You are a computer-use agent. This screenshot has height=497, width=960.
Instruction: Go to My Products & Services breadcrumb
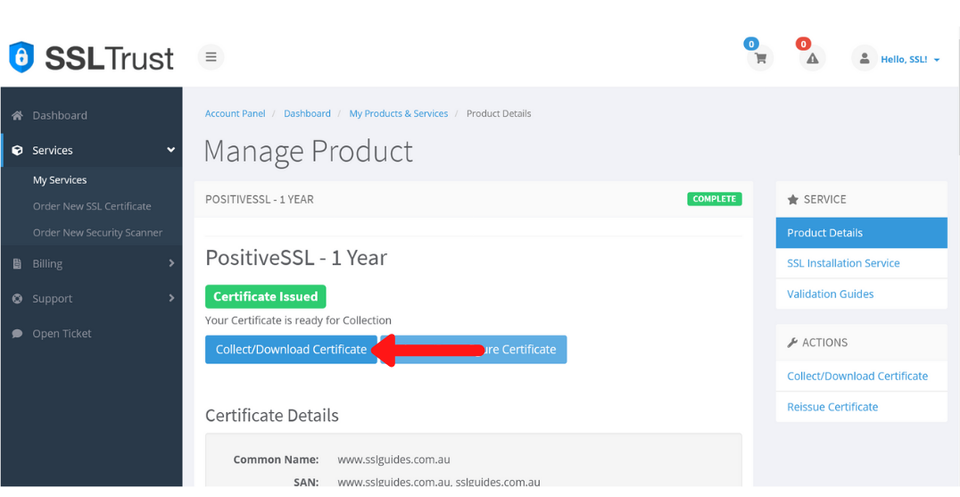pyautogui.click(x=398, y=114)
